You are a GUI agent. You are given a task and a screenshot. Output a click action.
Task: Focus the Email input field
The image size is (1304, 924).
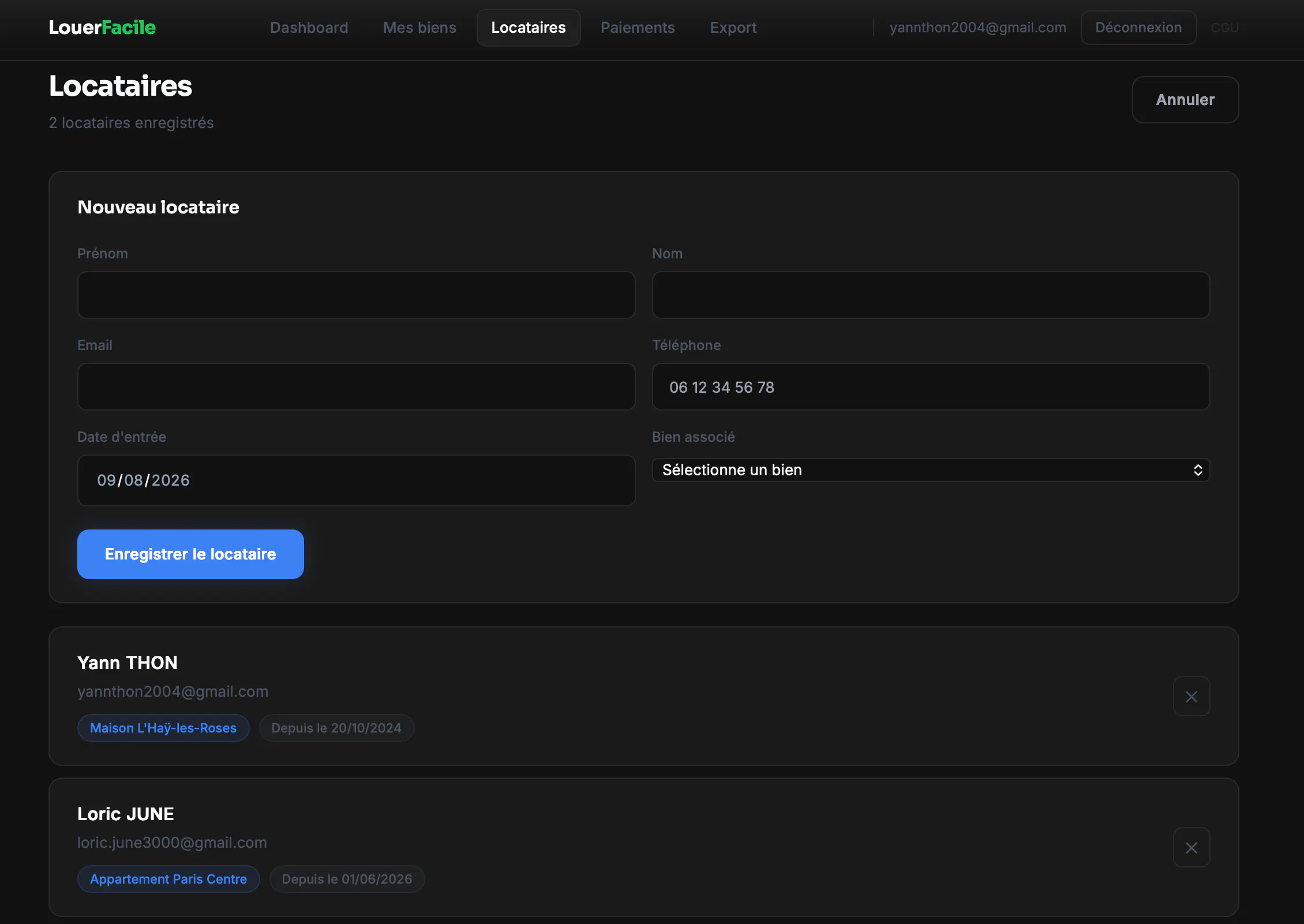pyautogui.click(x=356, y=386)
